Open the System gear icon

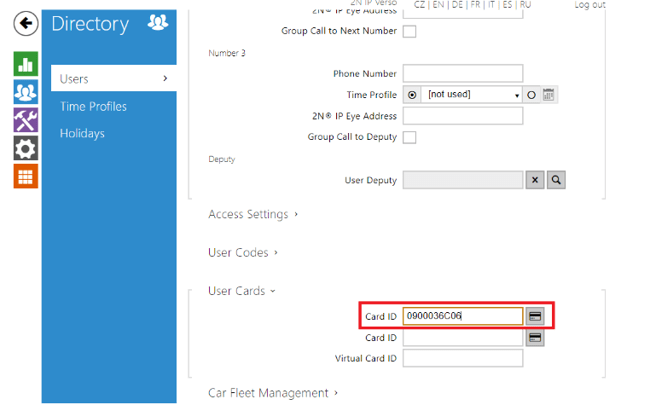tap(26, 148)
